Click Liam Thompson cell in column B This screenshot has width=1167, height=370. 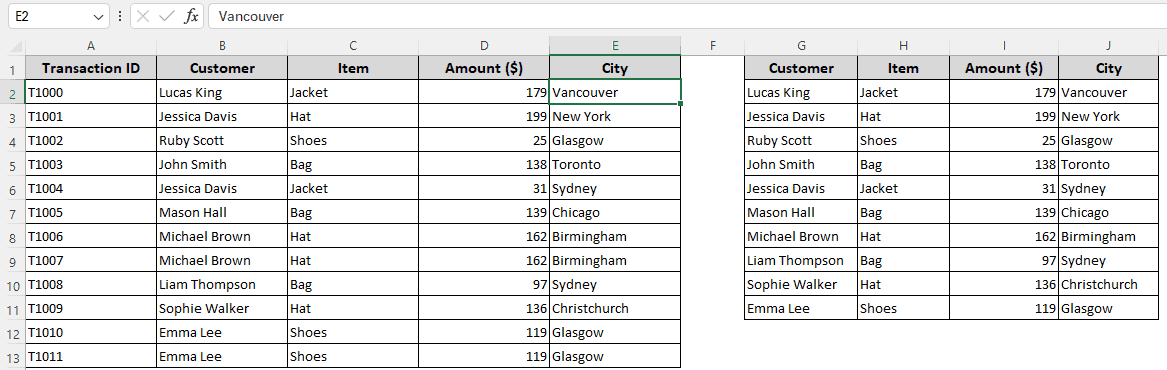click(x=222, y=284)
